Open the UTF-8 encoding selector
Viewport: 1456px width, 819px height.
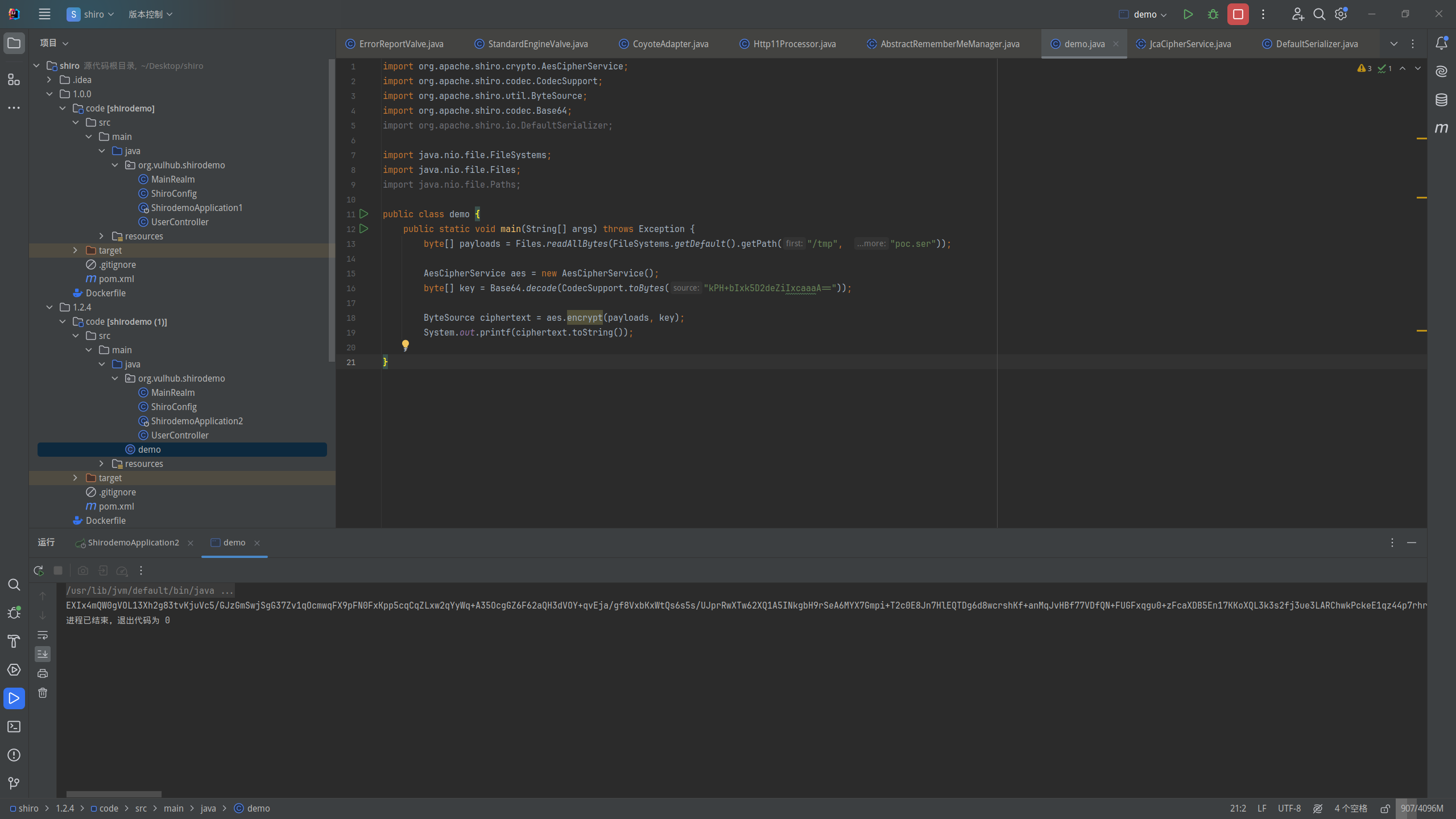pyautogui.click(x=1289, y=809)
